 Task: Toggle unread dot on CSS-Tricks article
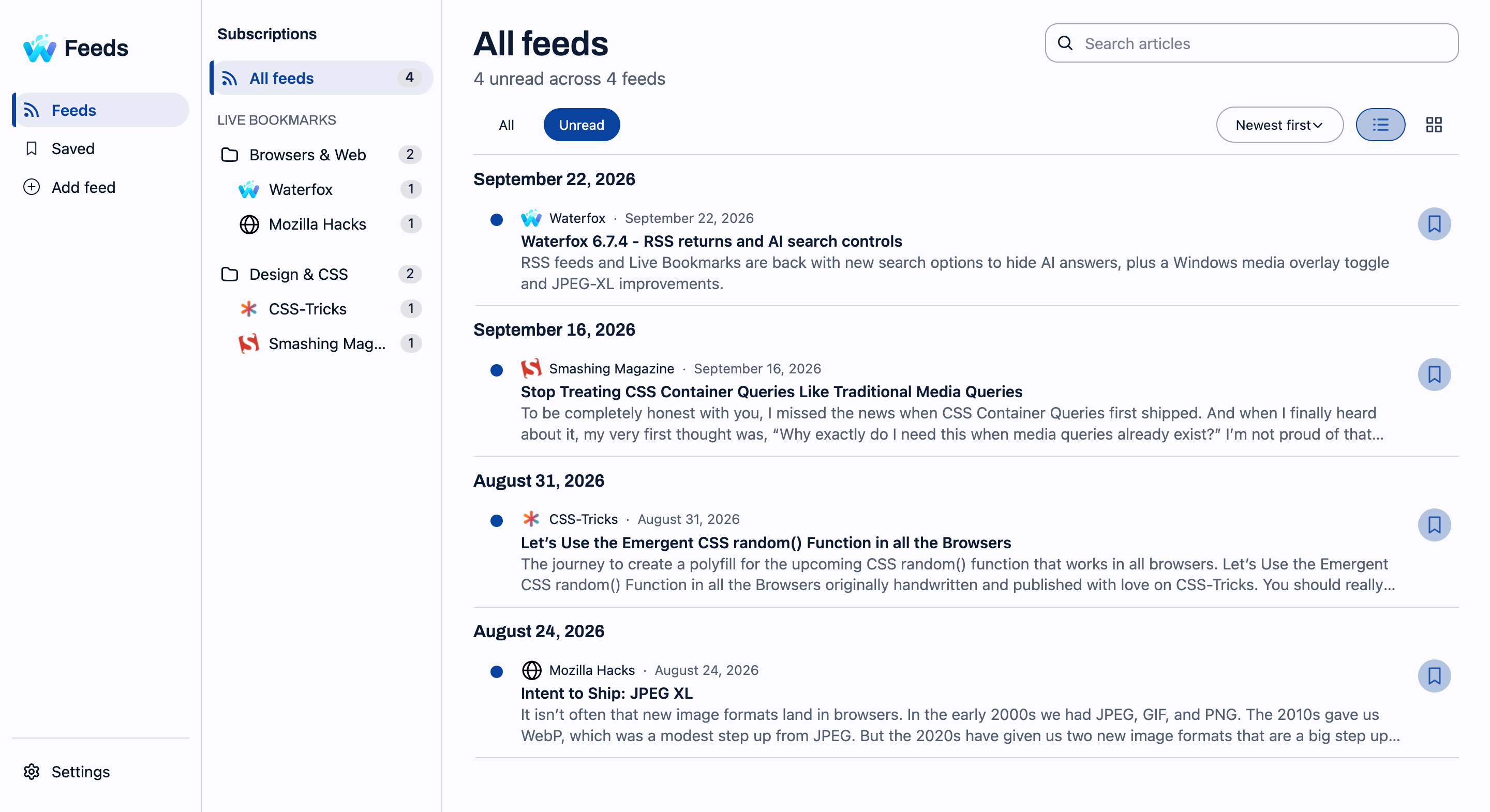(x=496, y=521)
